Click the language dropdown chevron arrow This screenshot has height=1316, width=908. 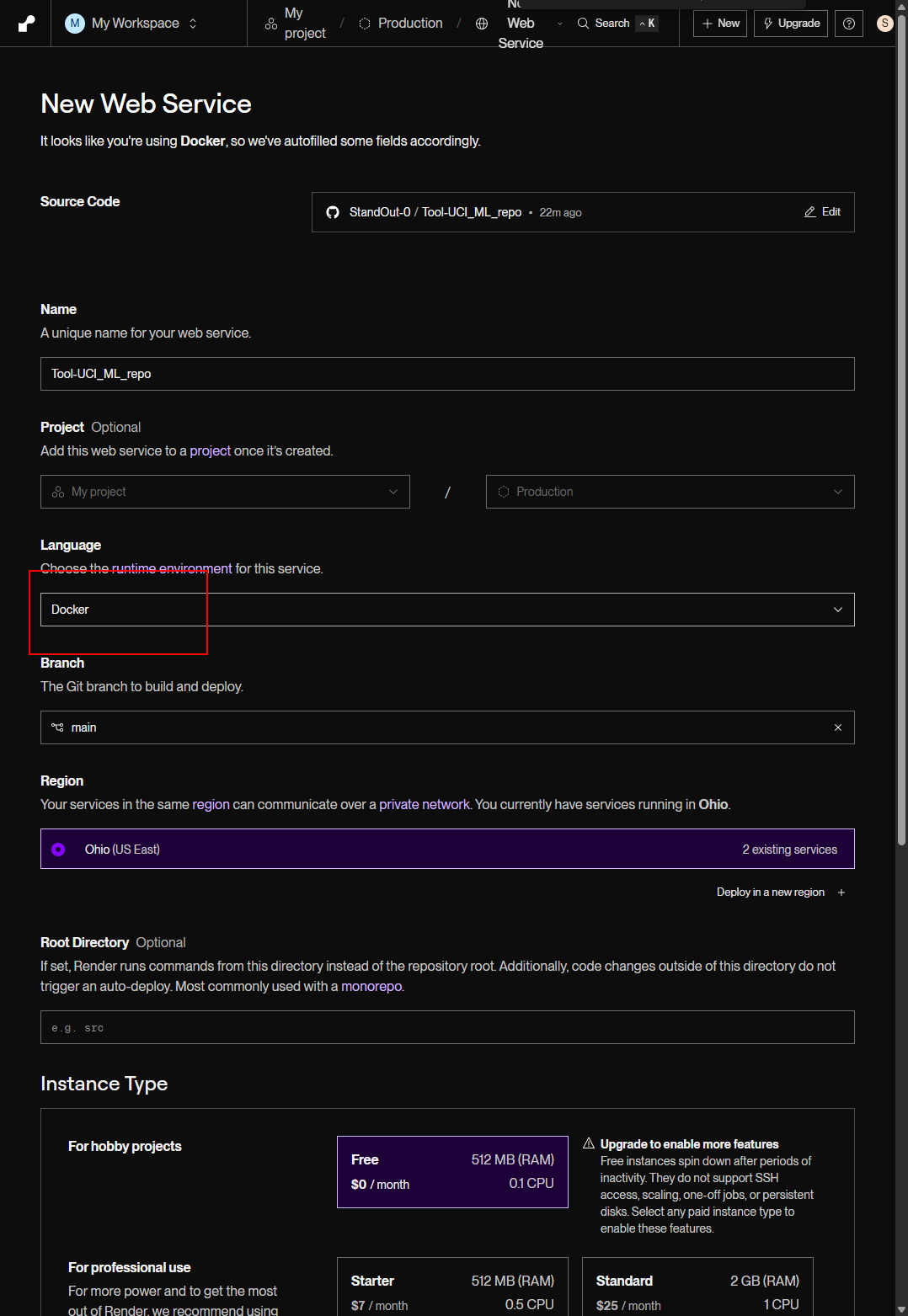pyautogui.click(x=838, y=610)
